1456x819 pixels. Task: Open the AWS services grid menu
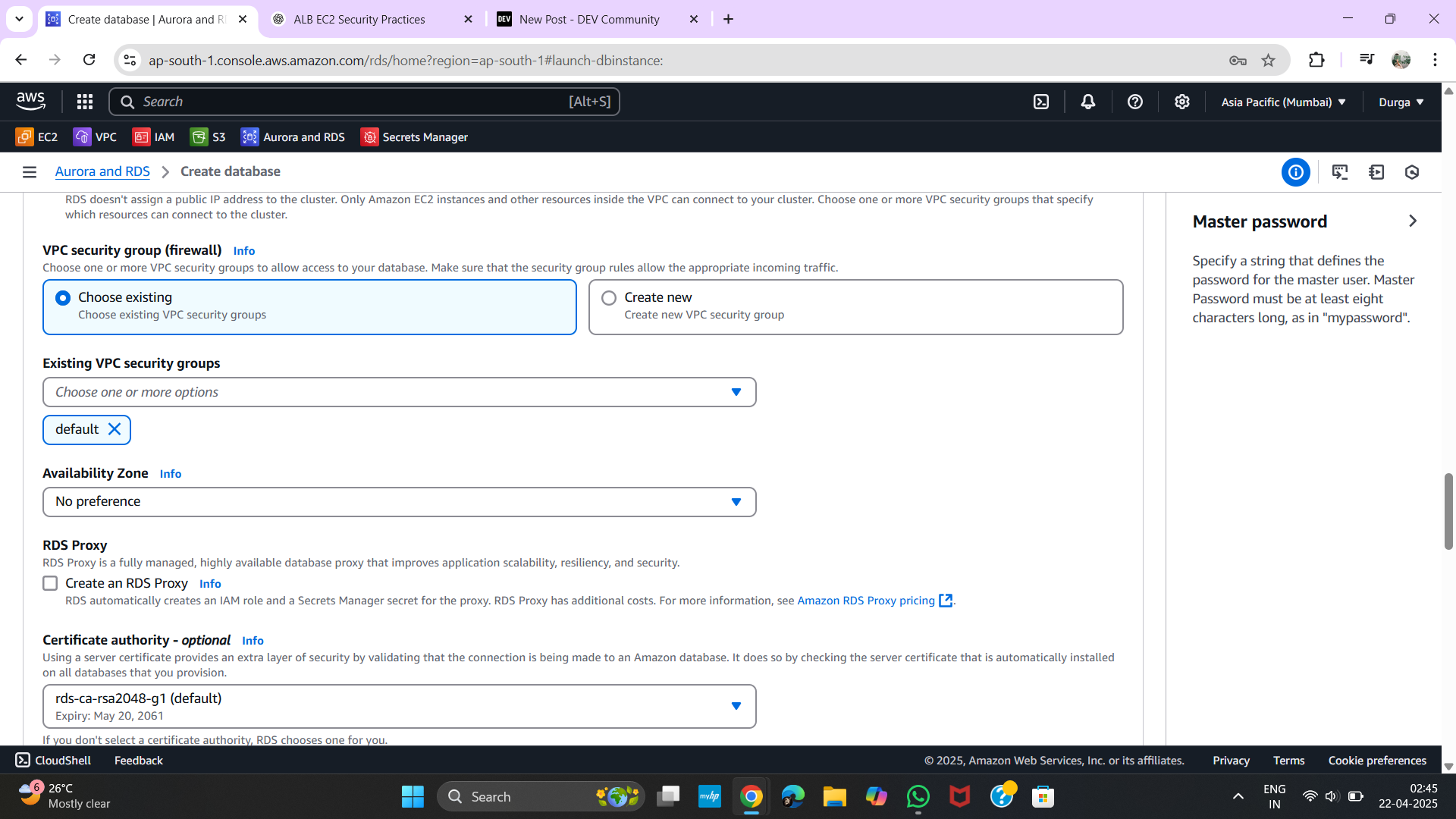pyautogui.click(x=85, y=102)
